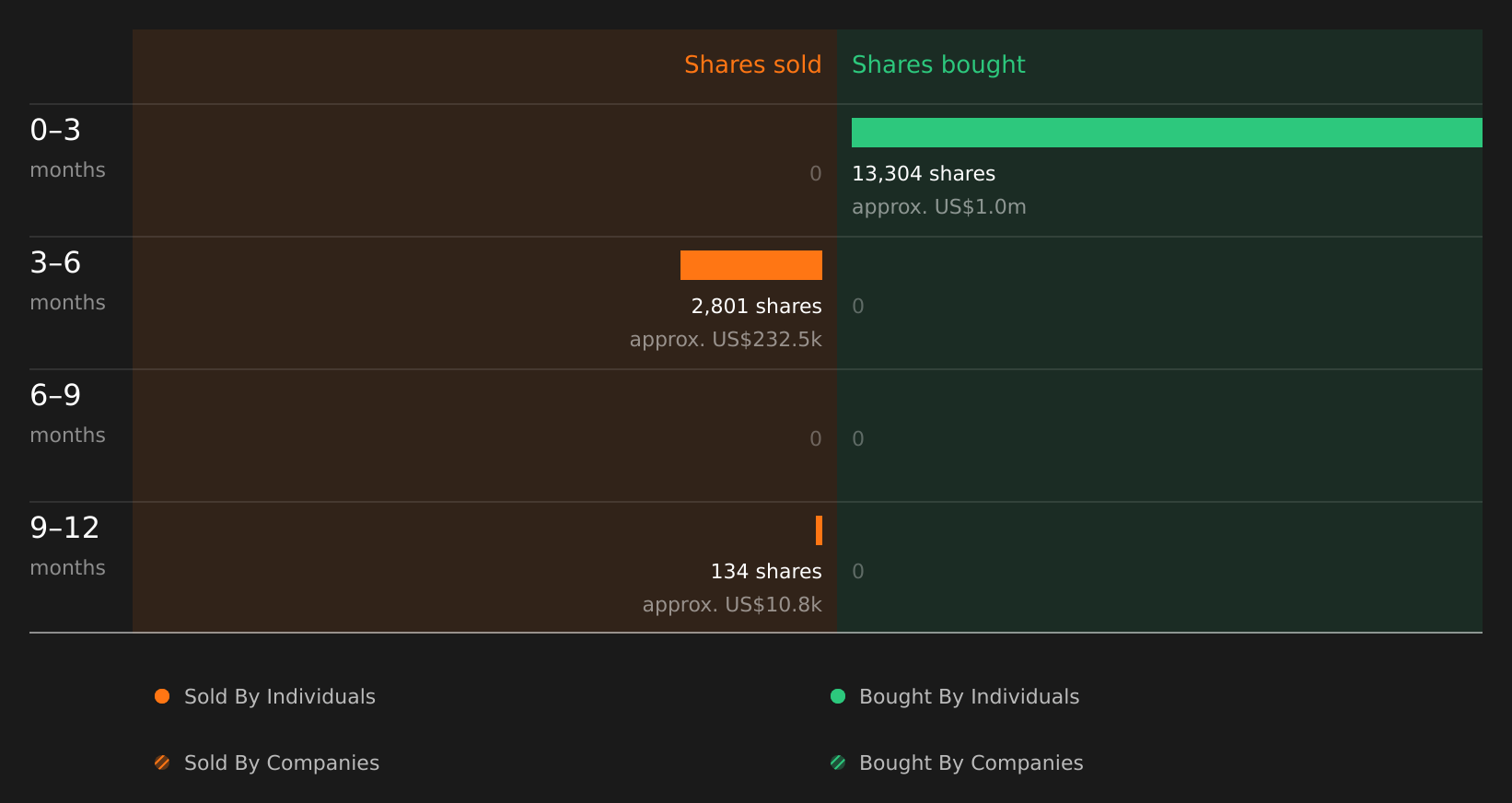Click the approx. US$1.0m text

939,207
